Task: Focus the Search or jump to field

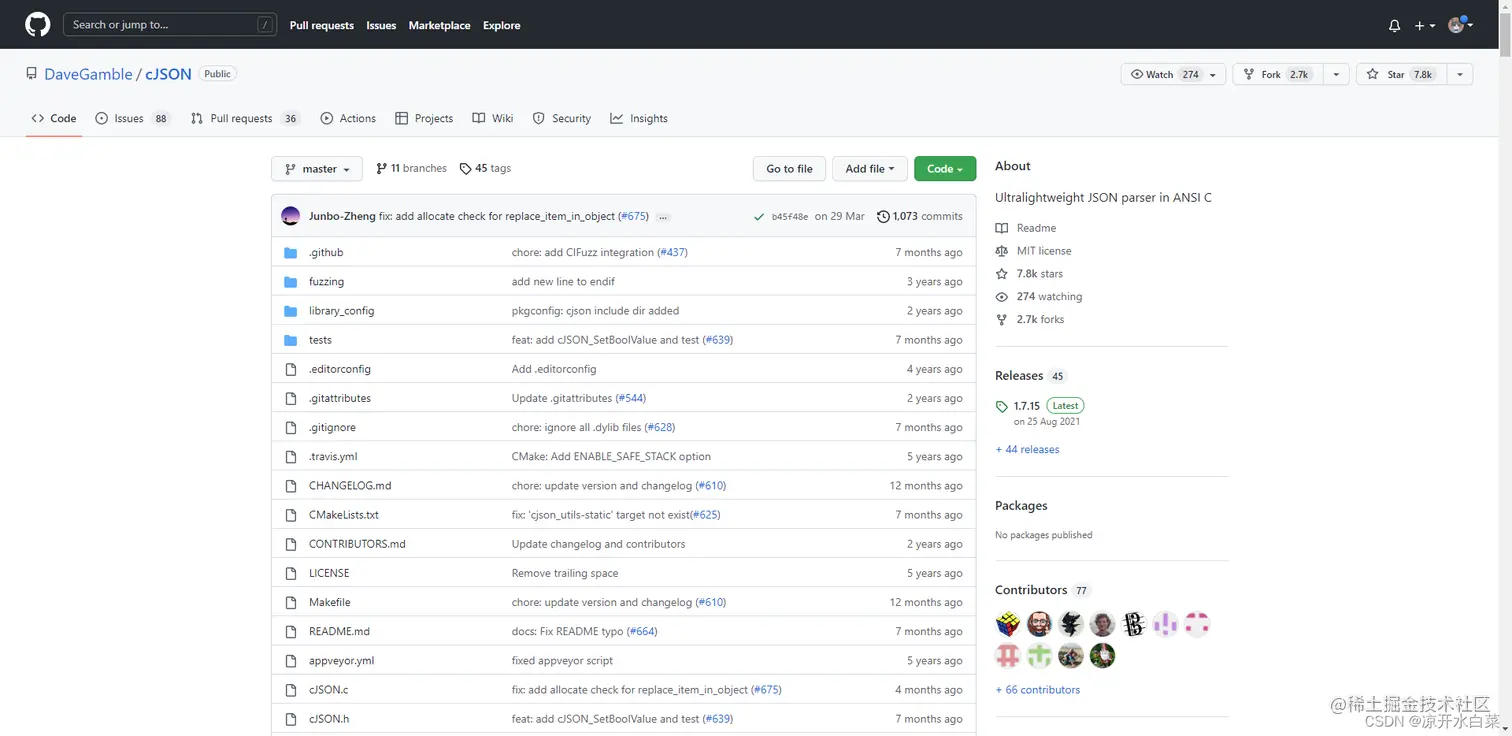Action: pyautogui.click(x=170, y=25)
